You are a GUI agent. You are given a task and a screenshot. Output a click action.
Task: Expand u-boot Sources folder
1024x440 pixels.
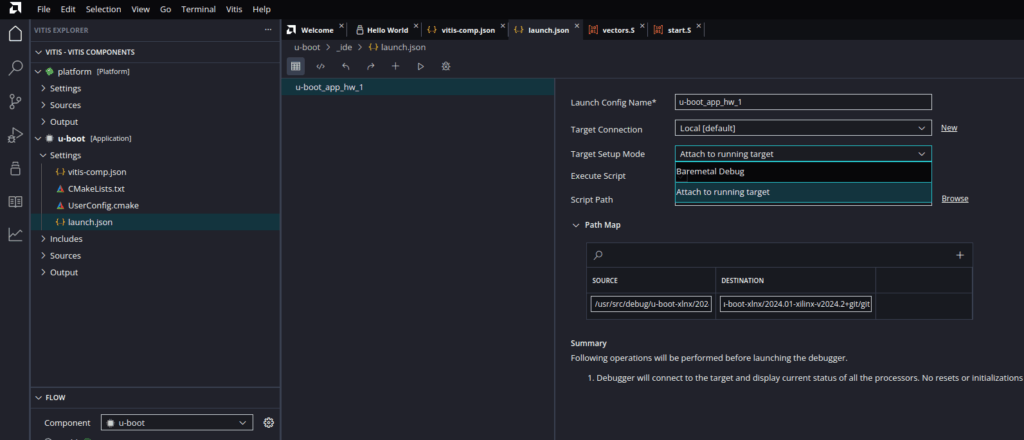coord(43,256)
